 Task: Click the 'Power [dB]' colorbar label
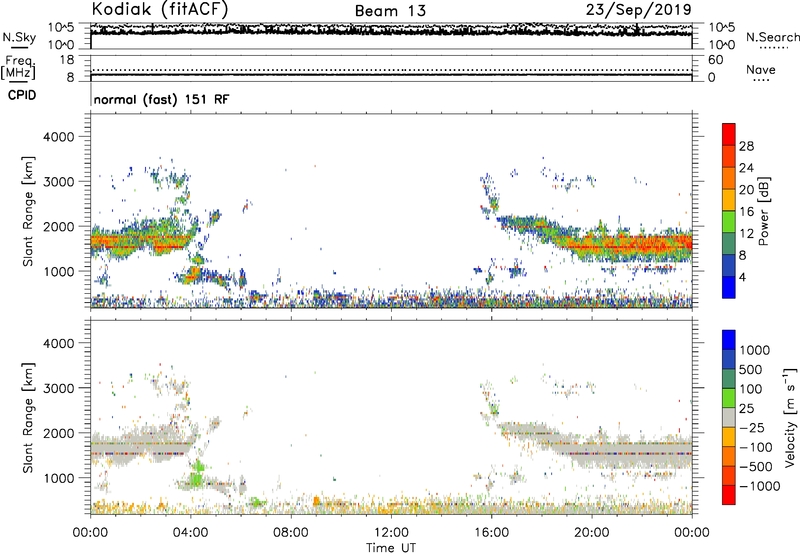(763, 211)
